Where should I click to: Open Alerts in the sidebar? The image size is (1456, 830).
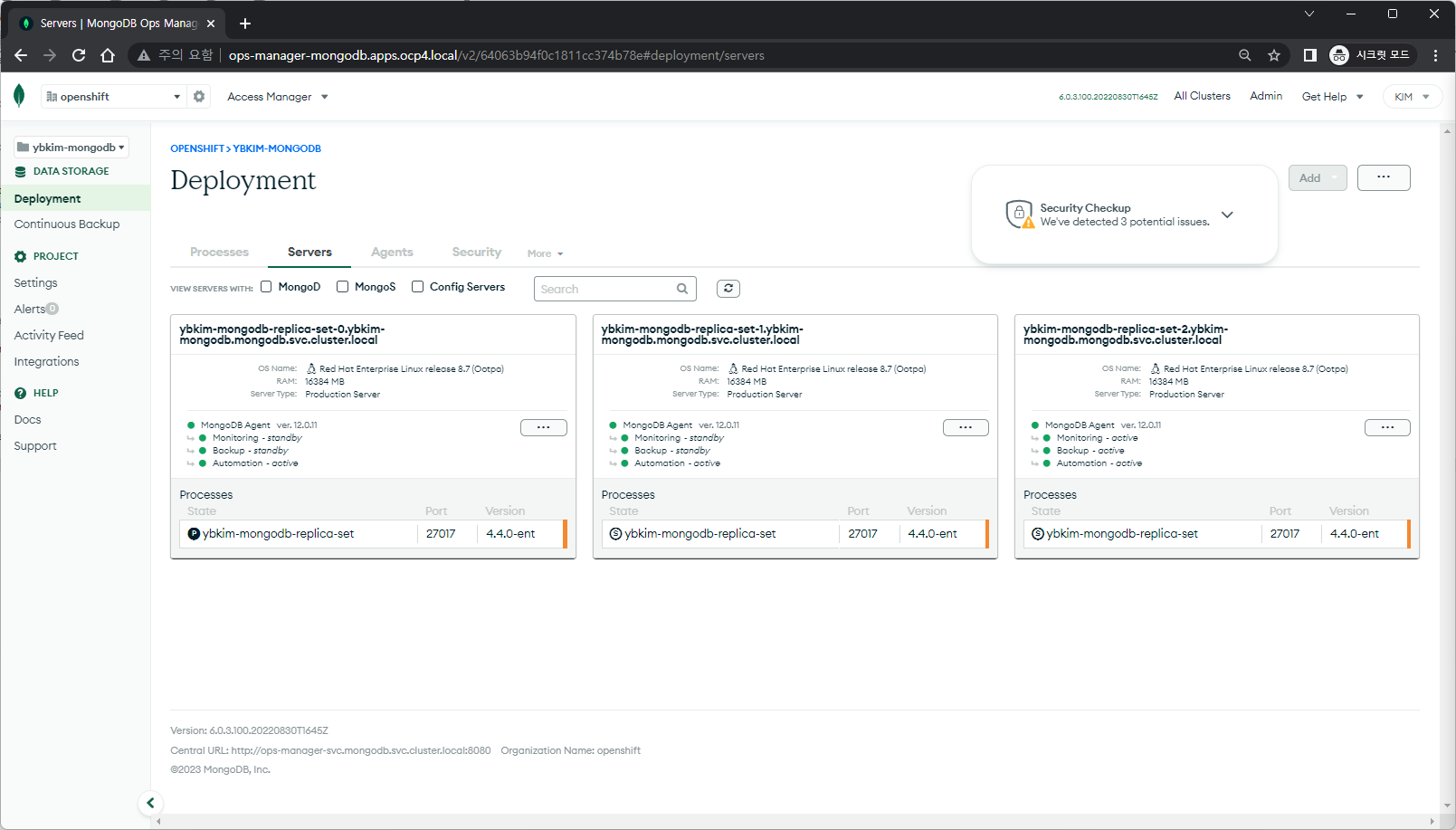(x=30, y=310)
